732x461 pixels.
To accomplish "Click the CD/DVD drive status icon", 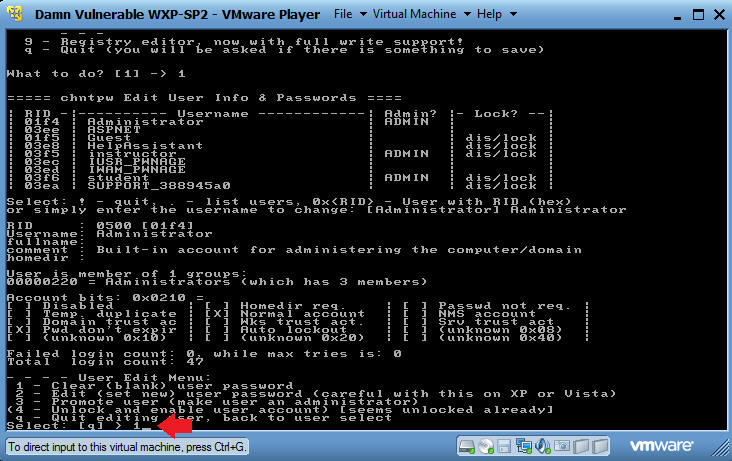I will pos(486,447).
